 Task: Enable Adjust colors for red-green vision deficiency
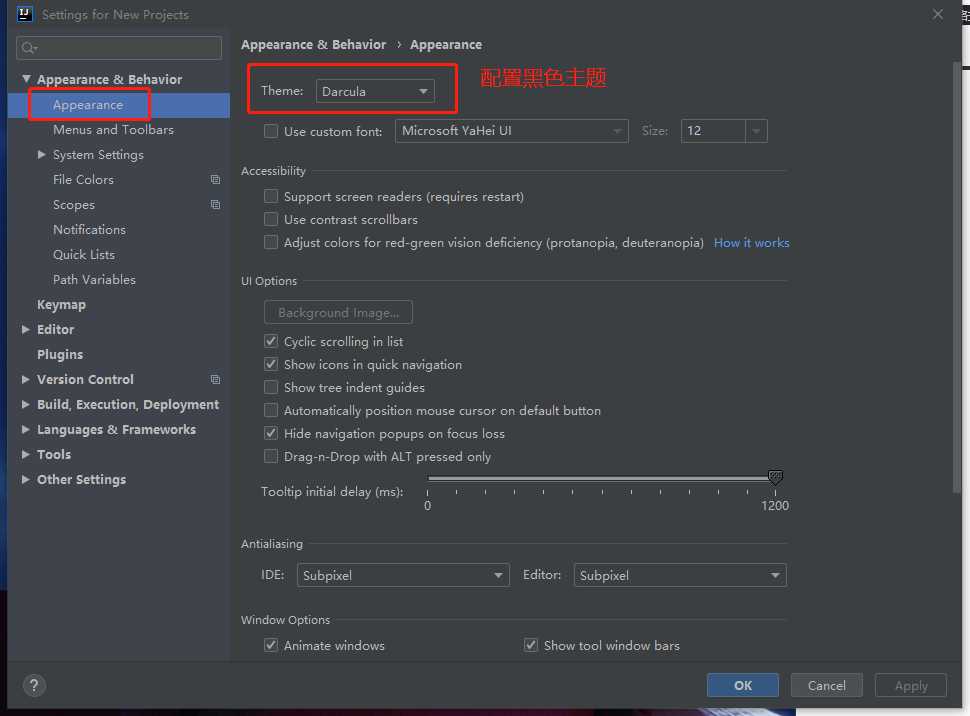(x=271, y=242)
